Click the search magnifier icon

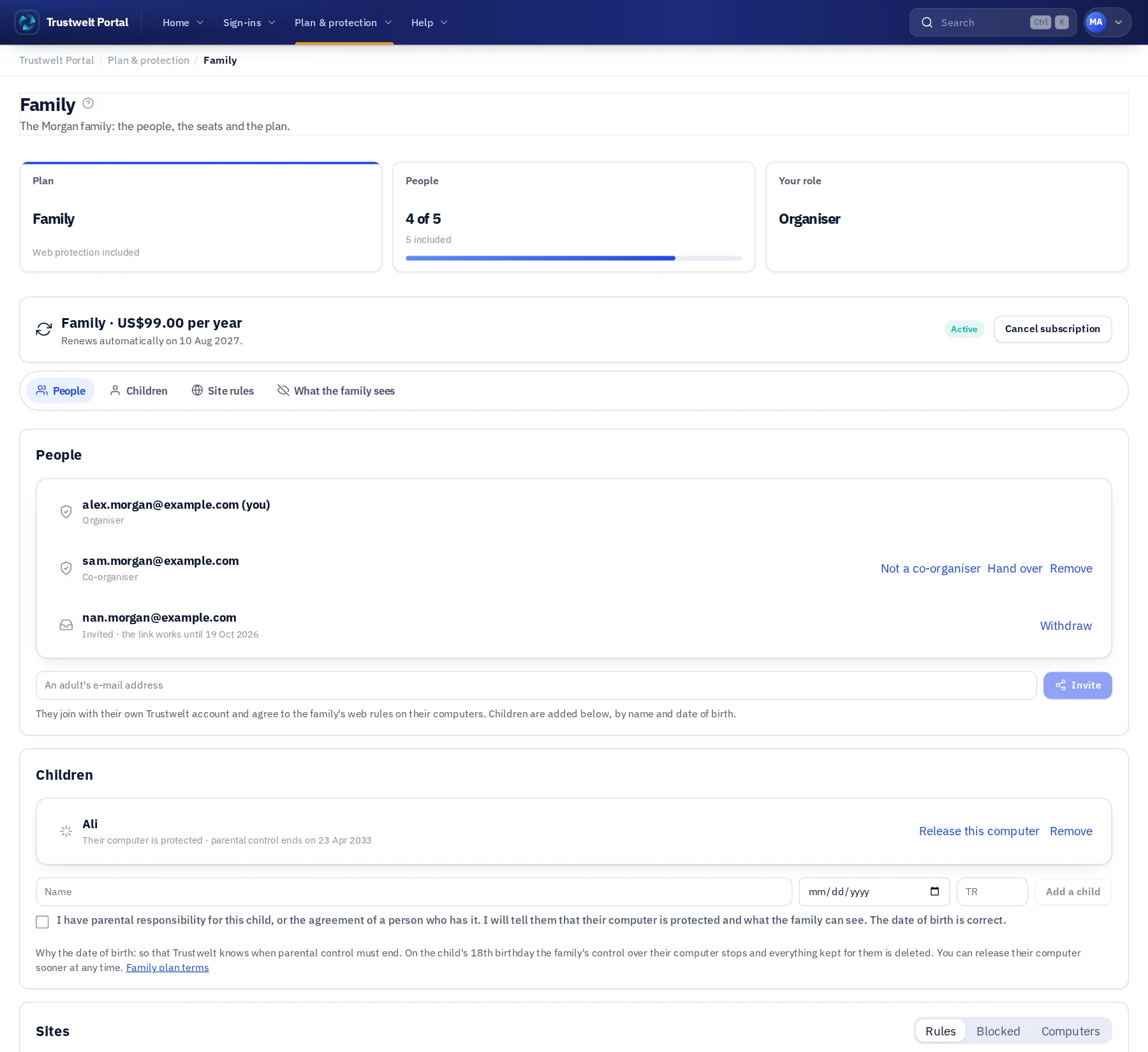[927, 22]
